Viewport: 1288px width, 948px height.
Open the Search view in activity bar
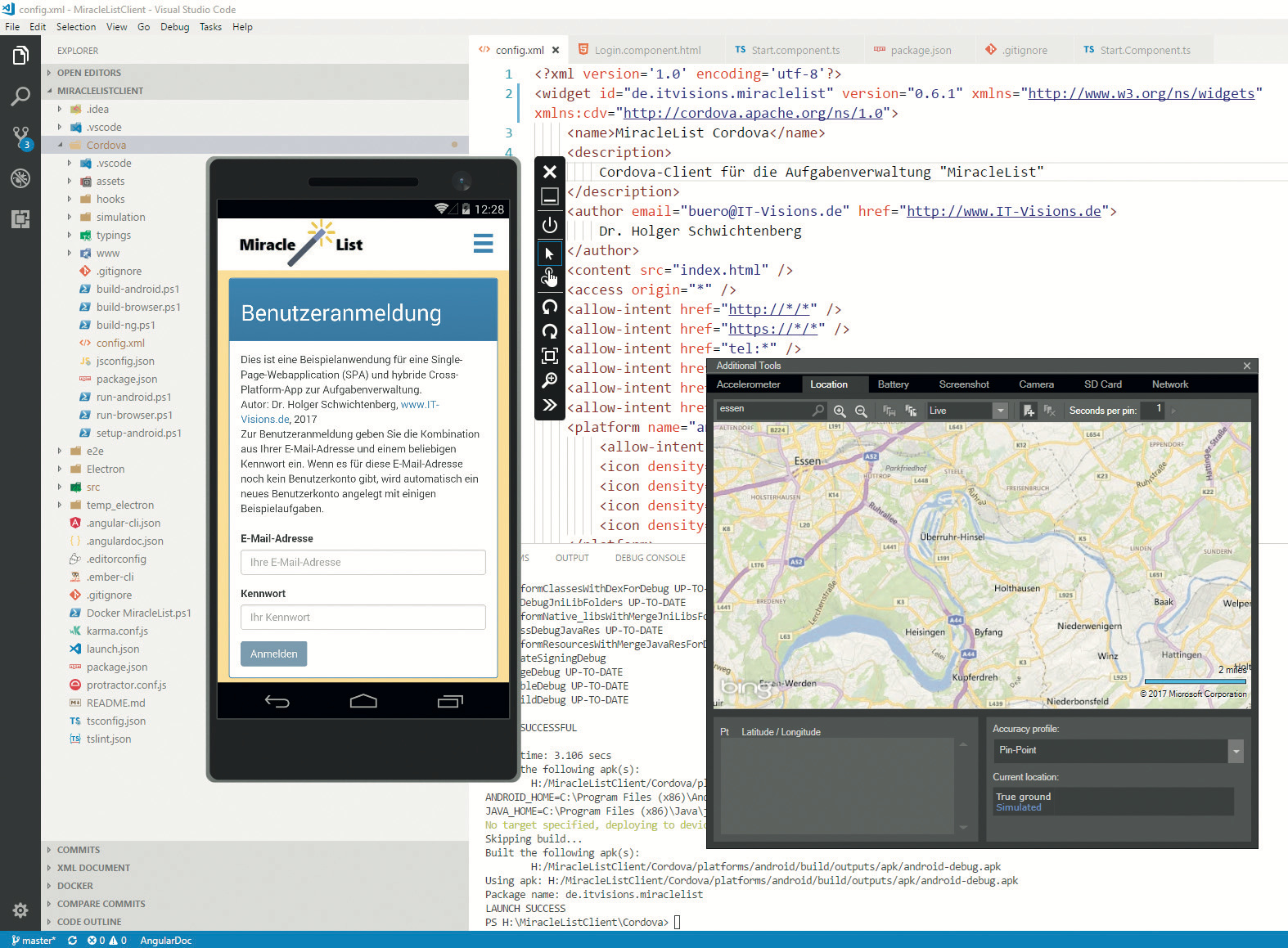pyautogui.click(x=20, y=96)
